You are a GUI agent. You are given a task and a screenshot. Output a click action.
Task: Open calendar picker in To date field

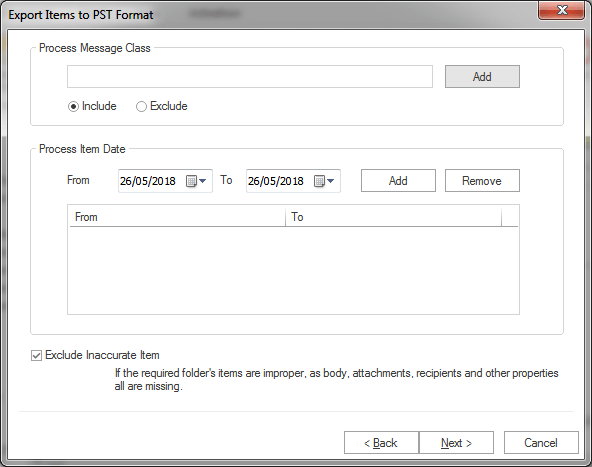(319, 181)
